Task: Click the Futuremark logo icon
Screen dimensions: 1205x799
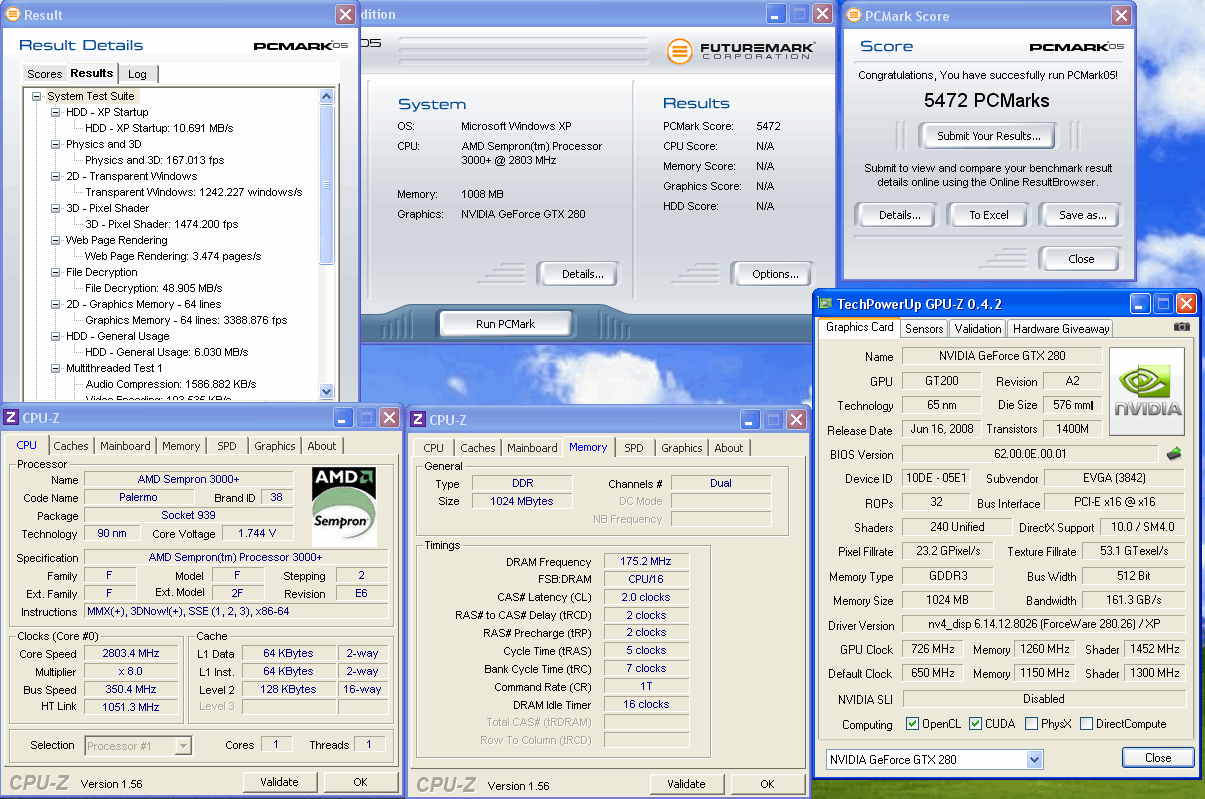Action: click(680, 51)
